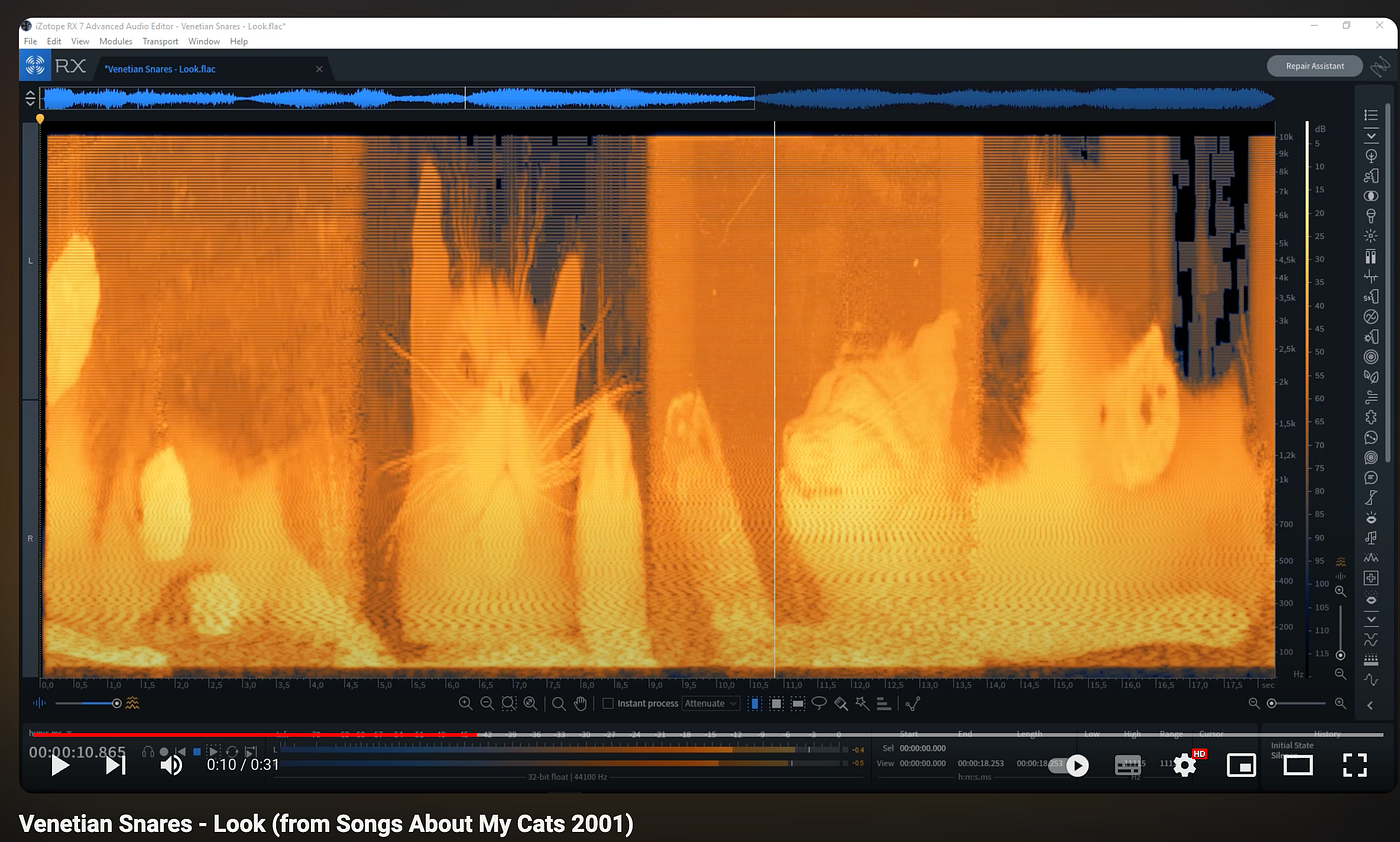The height and width of the screenshot is (842, 1400).
Task: Collapse the module sidebar with the left chevron
Action: 1370,704
